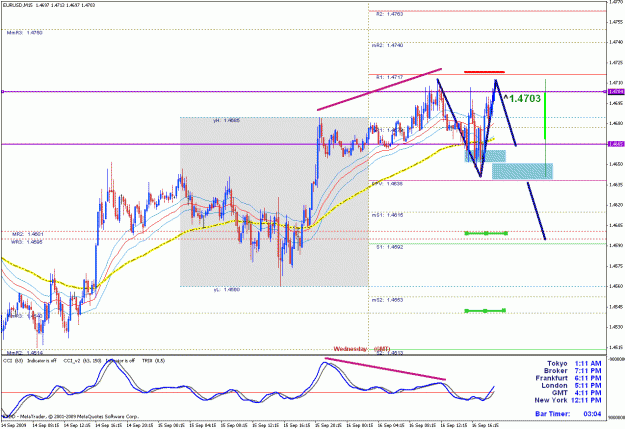Select the mS2 pivot level label

pos(387,300)
